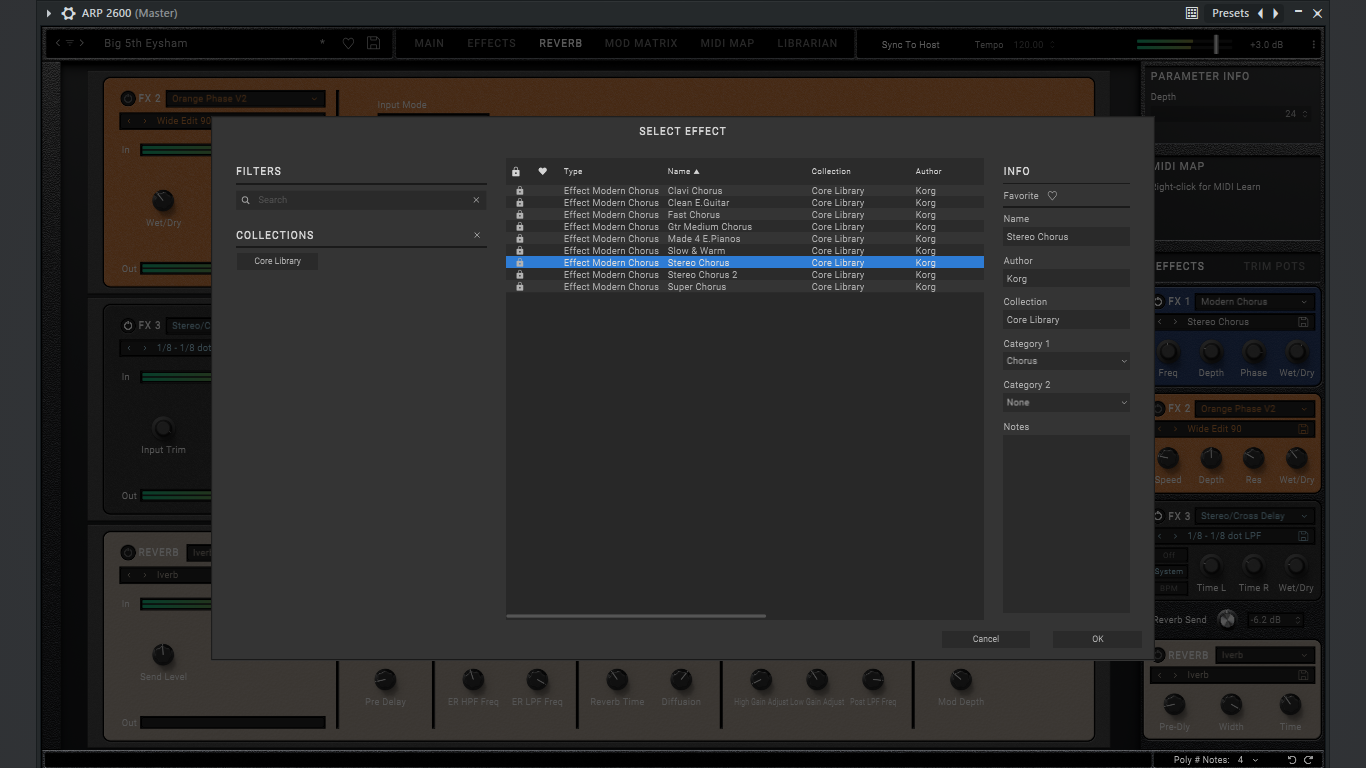The width and height of the screenshot is (1366, 768).
Task: Switch to MIDI MAP tab
Action: pyautogui.click(x=727, y=44)
